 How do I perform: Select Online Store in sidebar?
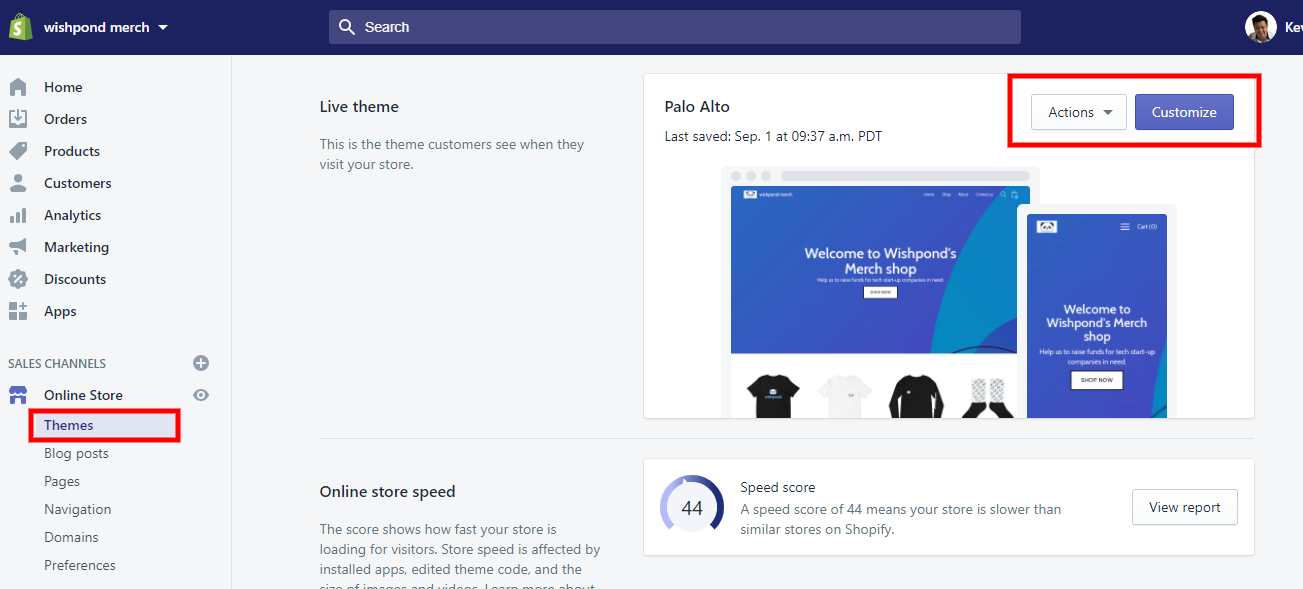[83, 395]
